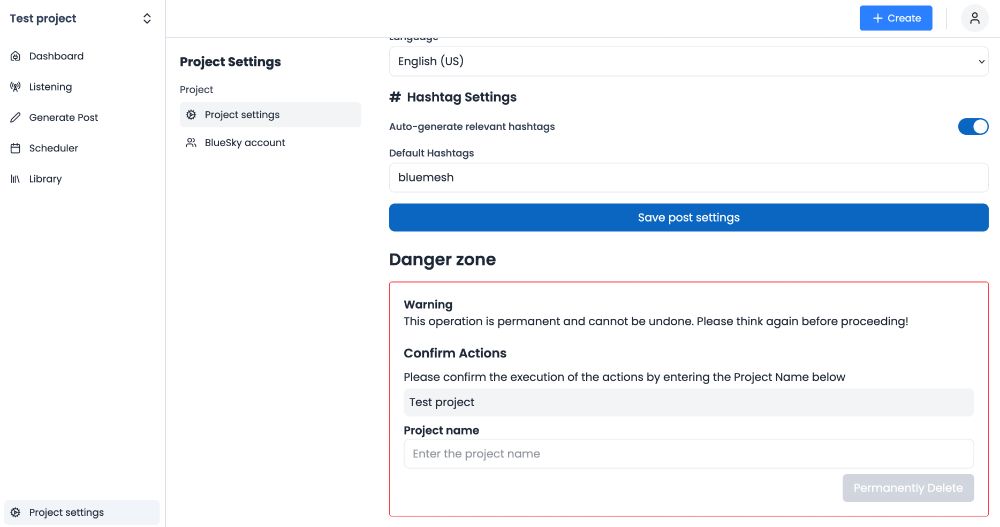This screenshot has height=527, width=1000.
Task: Click the Default Hashtags text field
Action: click(x=688, y=178)
